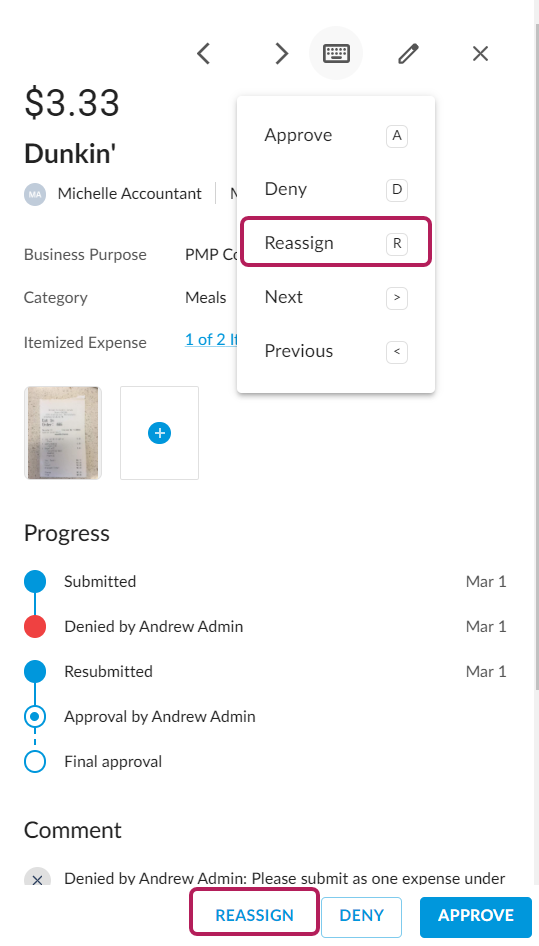Click the pencil edit icon

click(409, 54)
